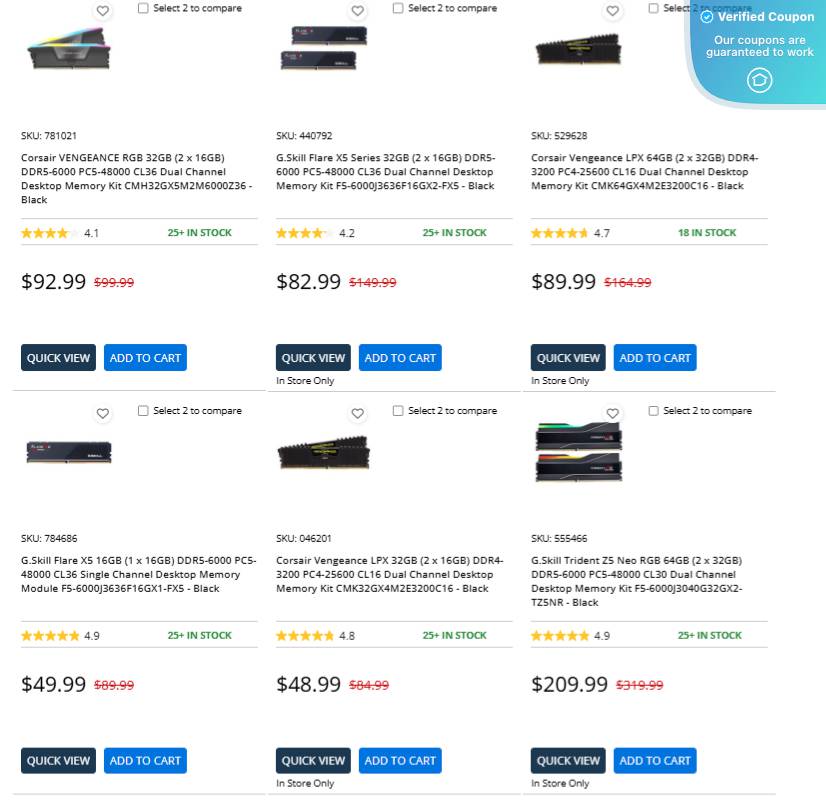Open Quick View for G.Skill Flare X5 32GB
826x800 pixels.
point(312,357)
